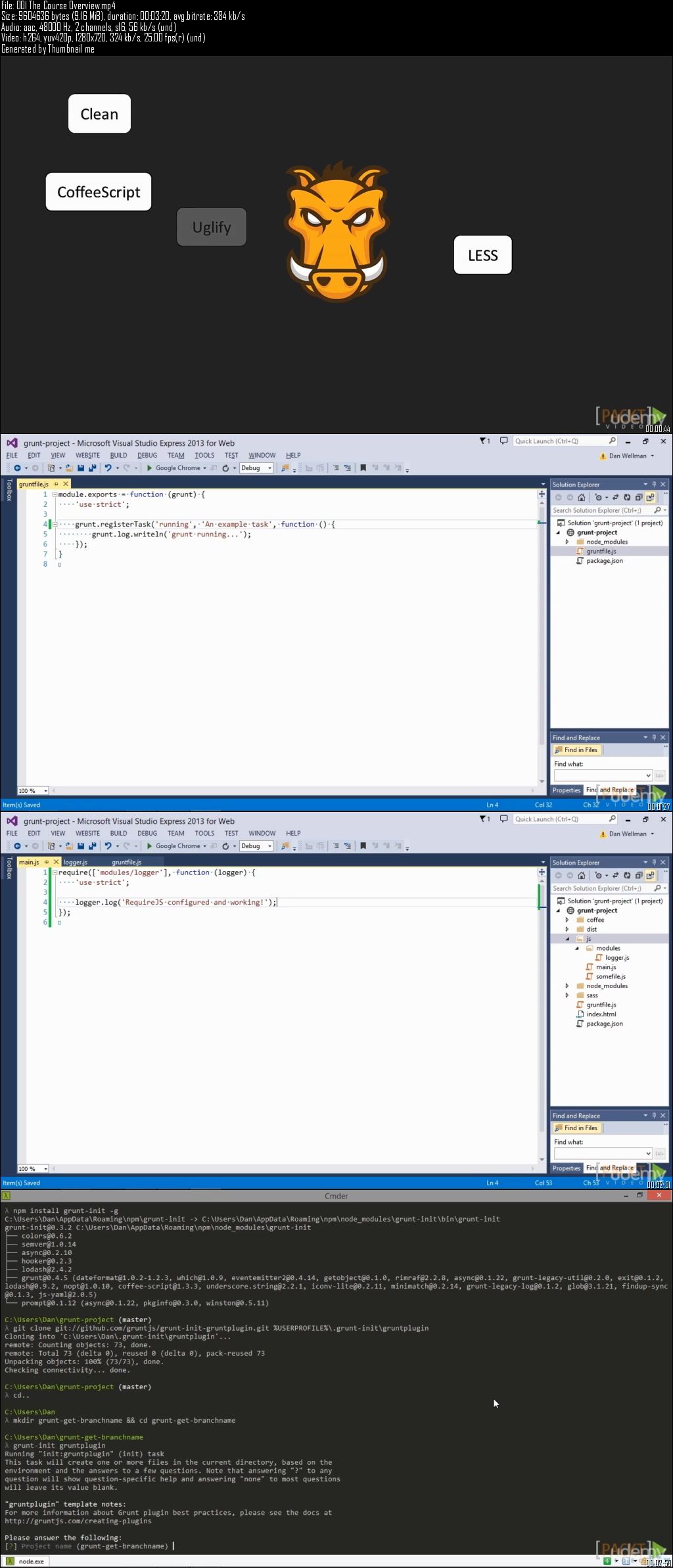Select index.html in main.js frame Solution Explorer
Screen dimensions: 673x1568
[x=601, y=1014]
